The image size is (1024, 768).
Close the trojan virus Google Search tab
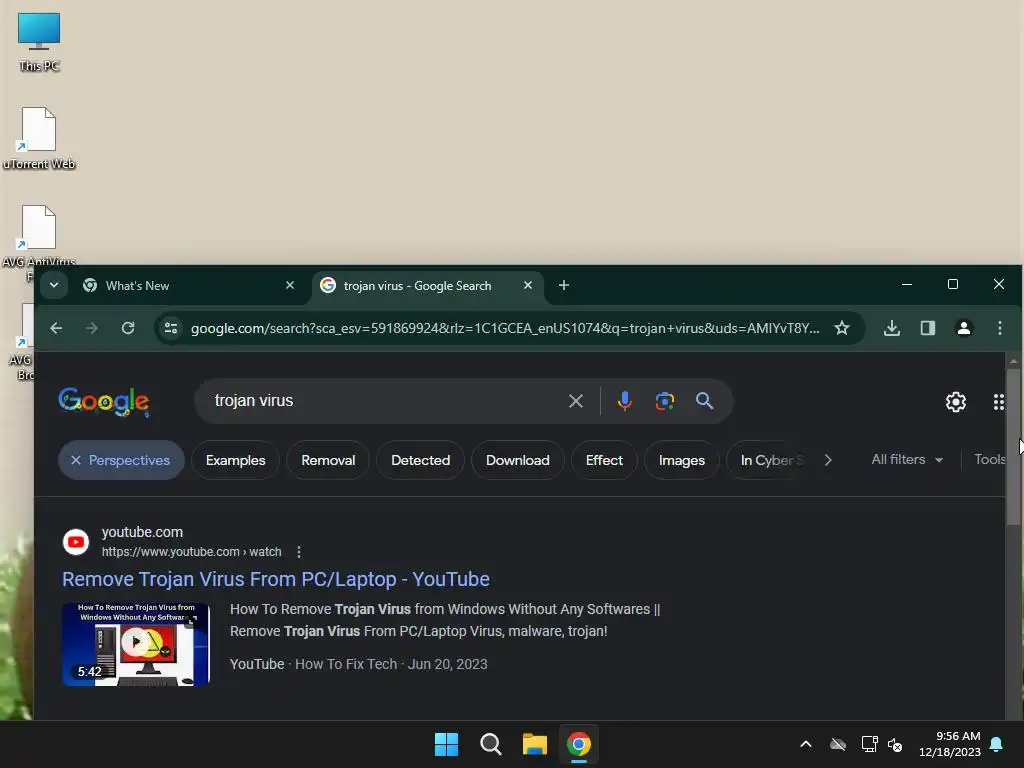coord(528,285)
